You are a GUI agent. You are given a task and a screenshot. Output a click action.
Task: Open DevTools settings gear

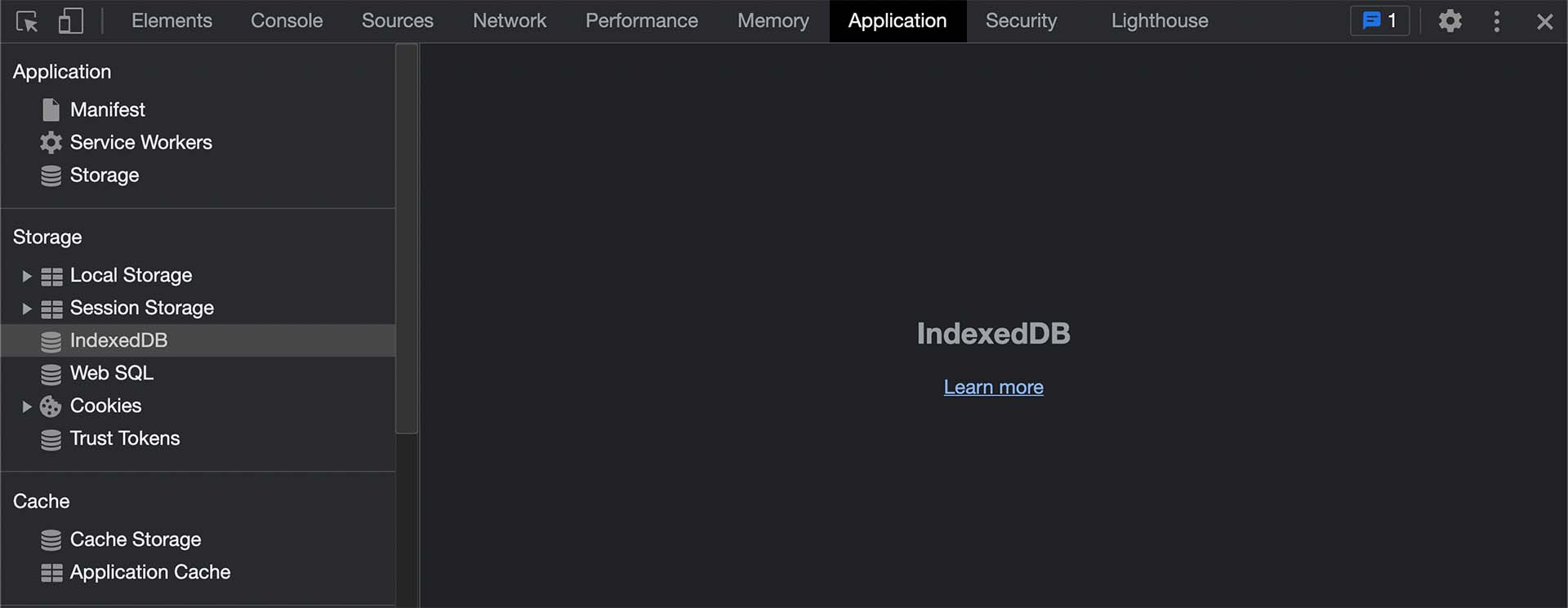pos(1450,21)
